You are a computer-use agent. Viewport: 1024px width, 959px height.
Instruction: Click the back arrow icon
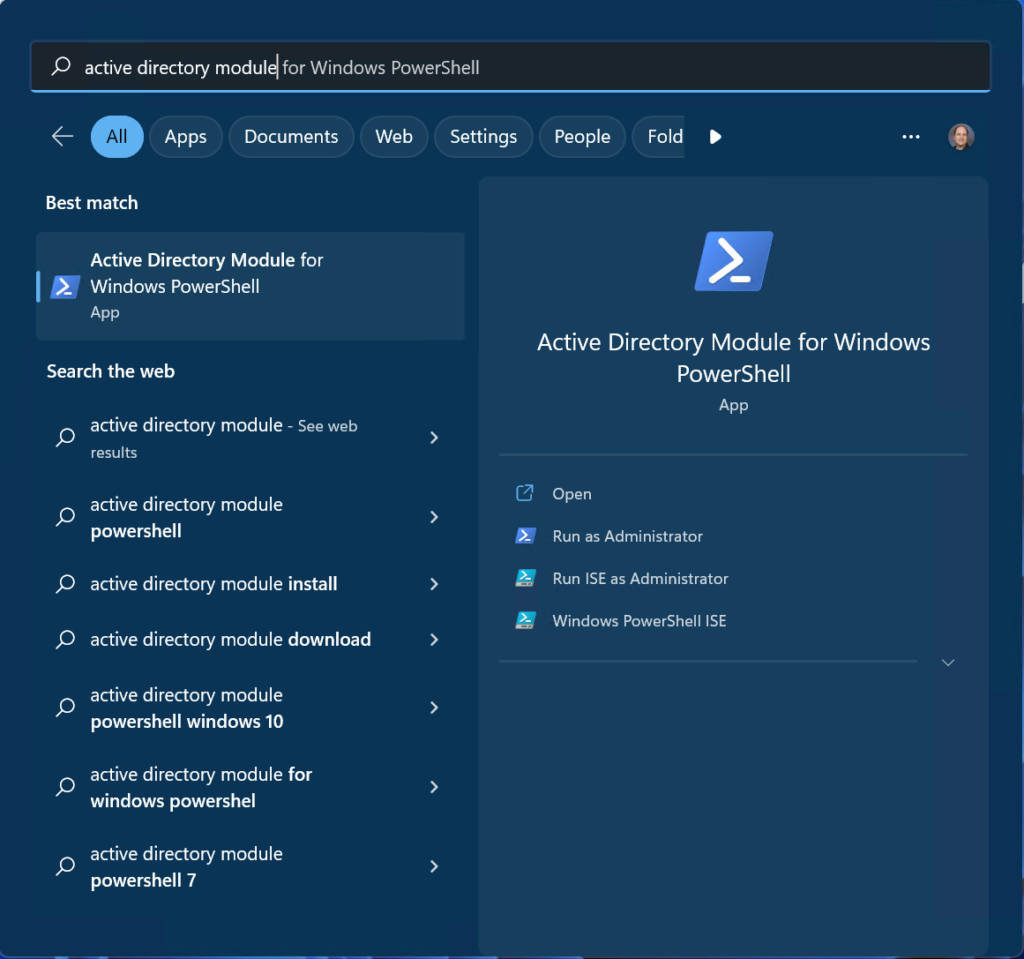(x=63, y=137)
